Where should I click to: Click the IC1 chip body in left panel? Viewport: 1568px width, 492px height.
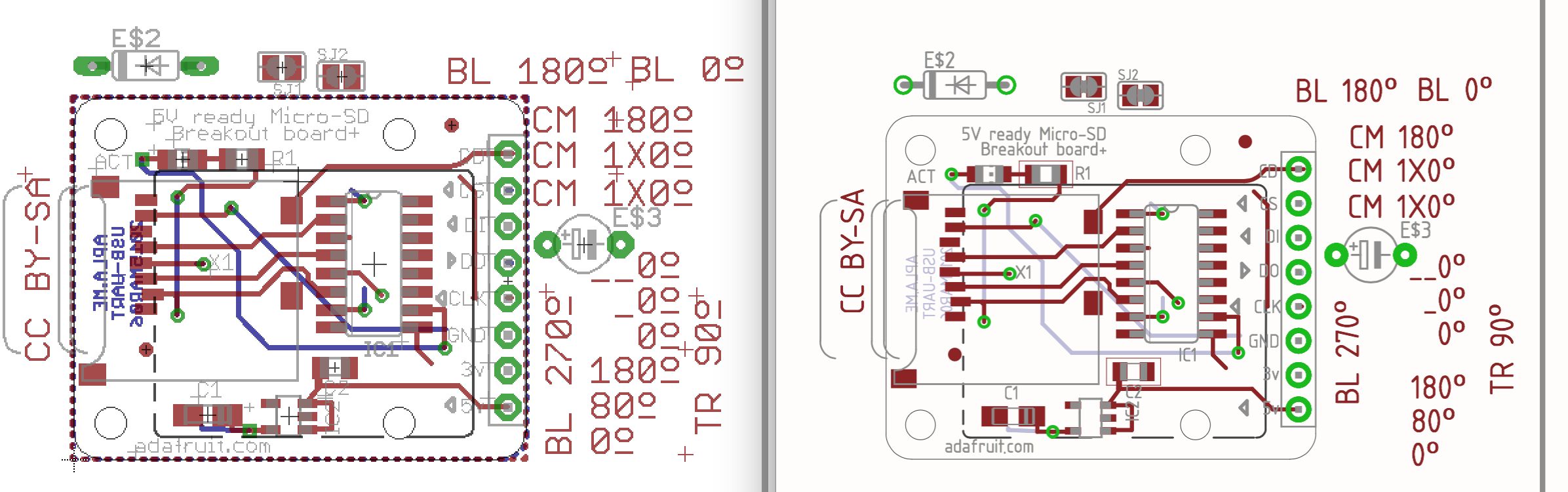374,262
